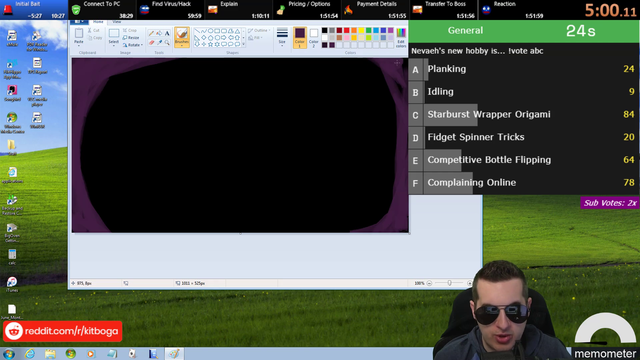The width and height of the screenshot is (640, 360).
Task: Click the Complaining Online poll option
Action: click(x=524, y=183)
